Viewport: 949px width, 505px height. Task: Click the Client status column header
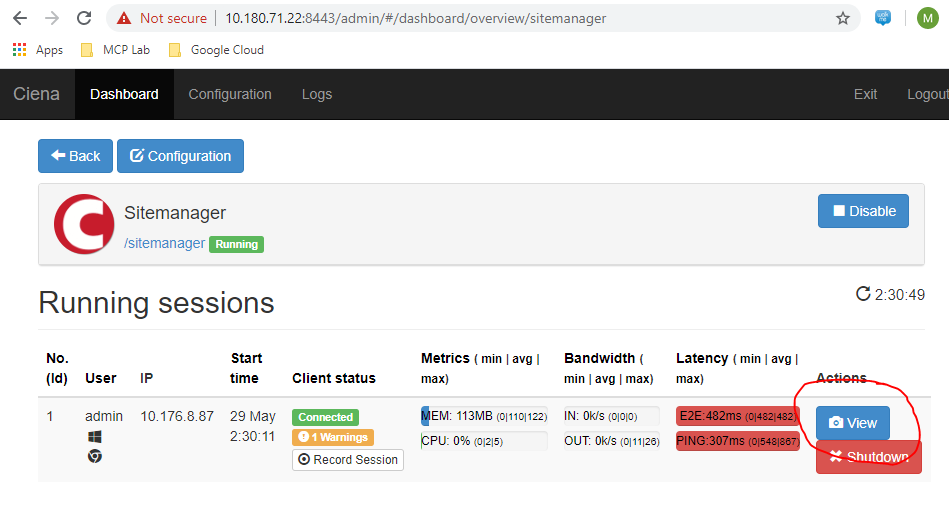pos(334,378)
